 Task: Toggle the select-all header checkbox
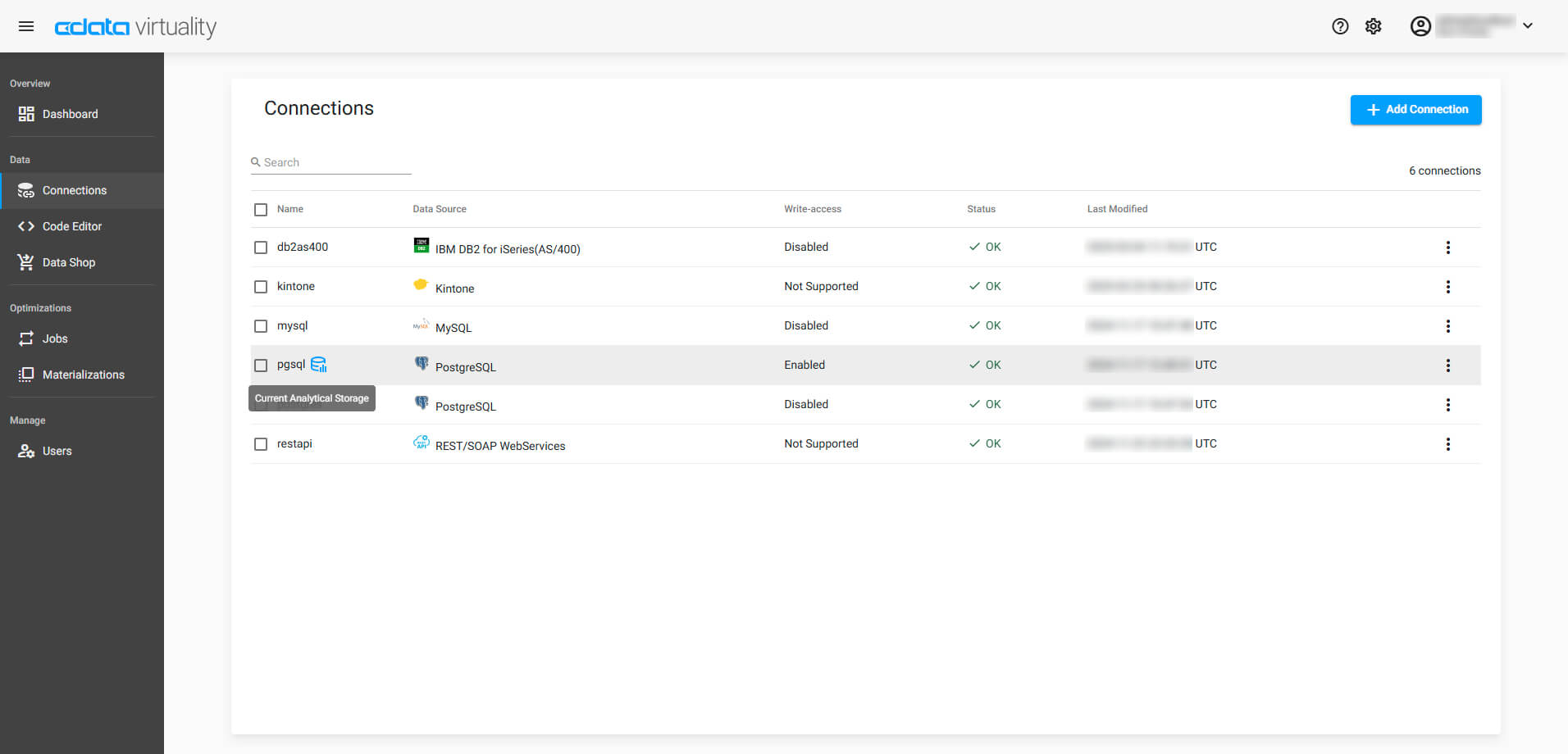(x=261, y=210)
